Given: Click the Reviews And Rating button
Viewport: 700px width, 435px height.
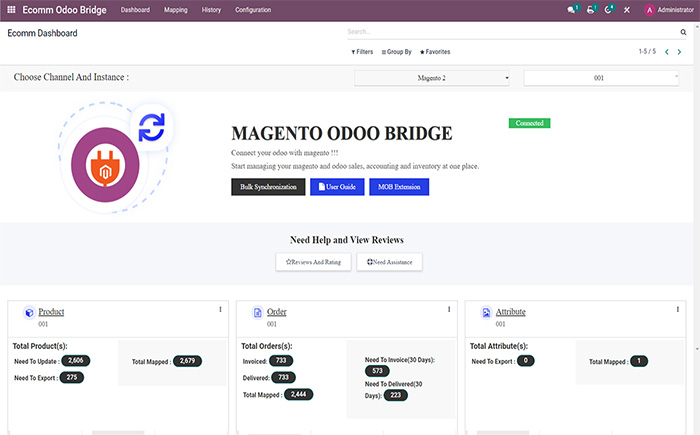Looking at the screenshot, I should pos(313,262).
